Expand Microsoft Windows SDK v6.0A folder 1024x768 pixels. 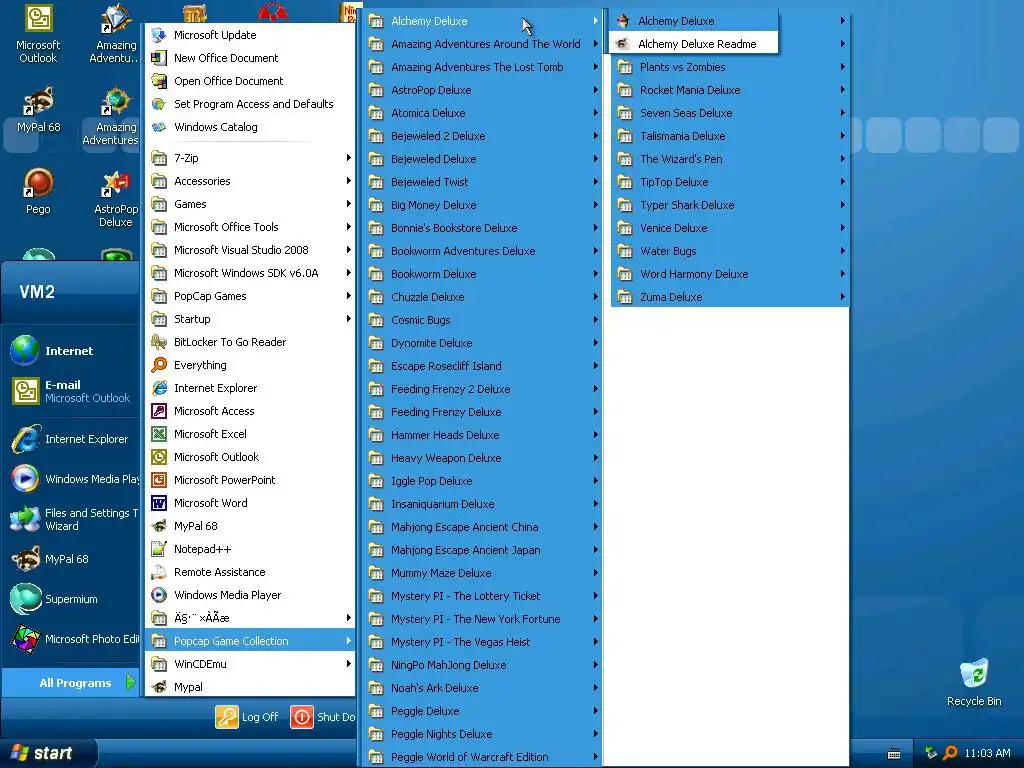pos(249,273)
